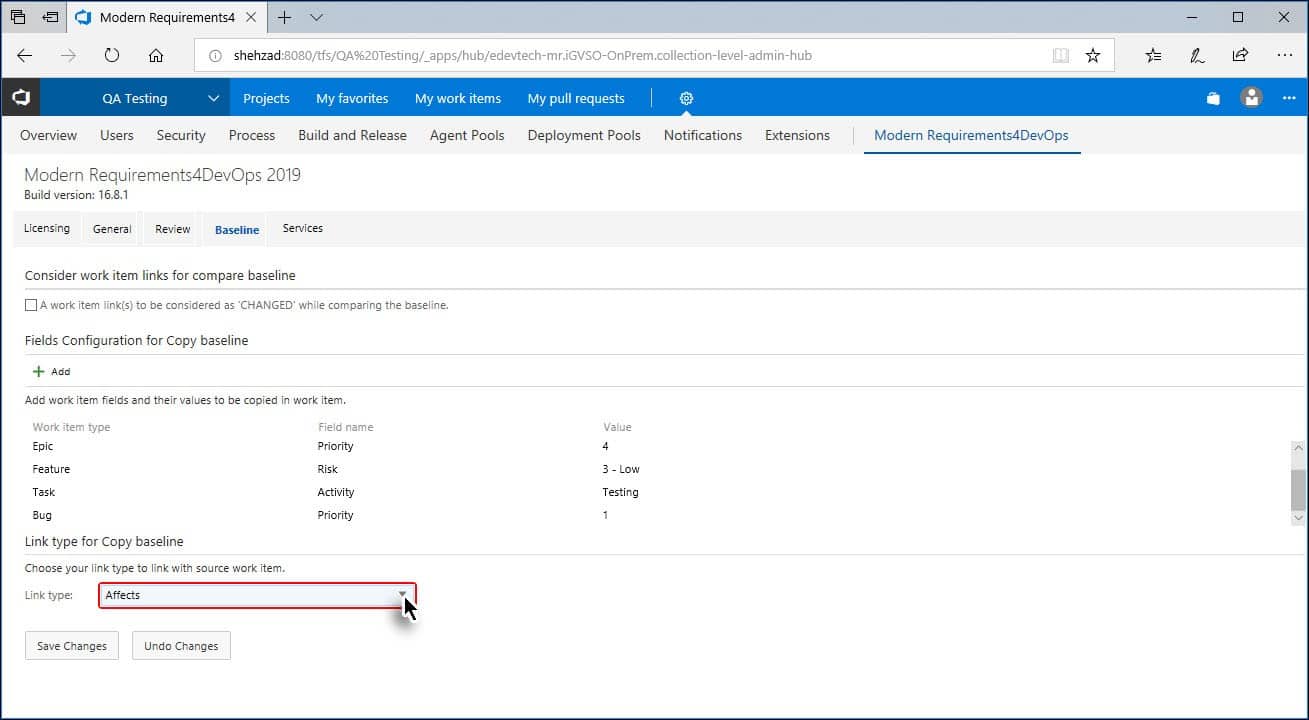
Task: Switch to the Review sub-tab
Action: (x=172, y=229)
